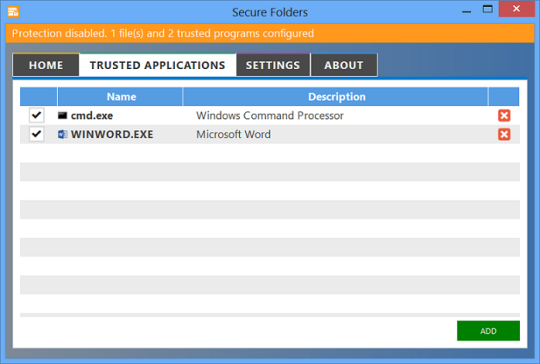
Task: Select the TRUSTED APPLICATIONS tab
Action: coord(157,65)
